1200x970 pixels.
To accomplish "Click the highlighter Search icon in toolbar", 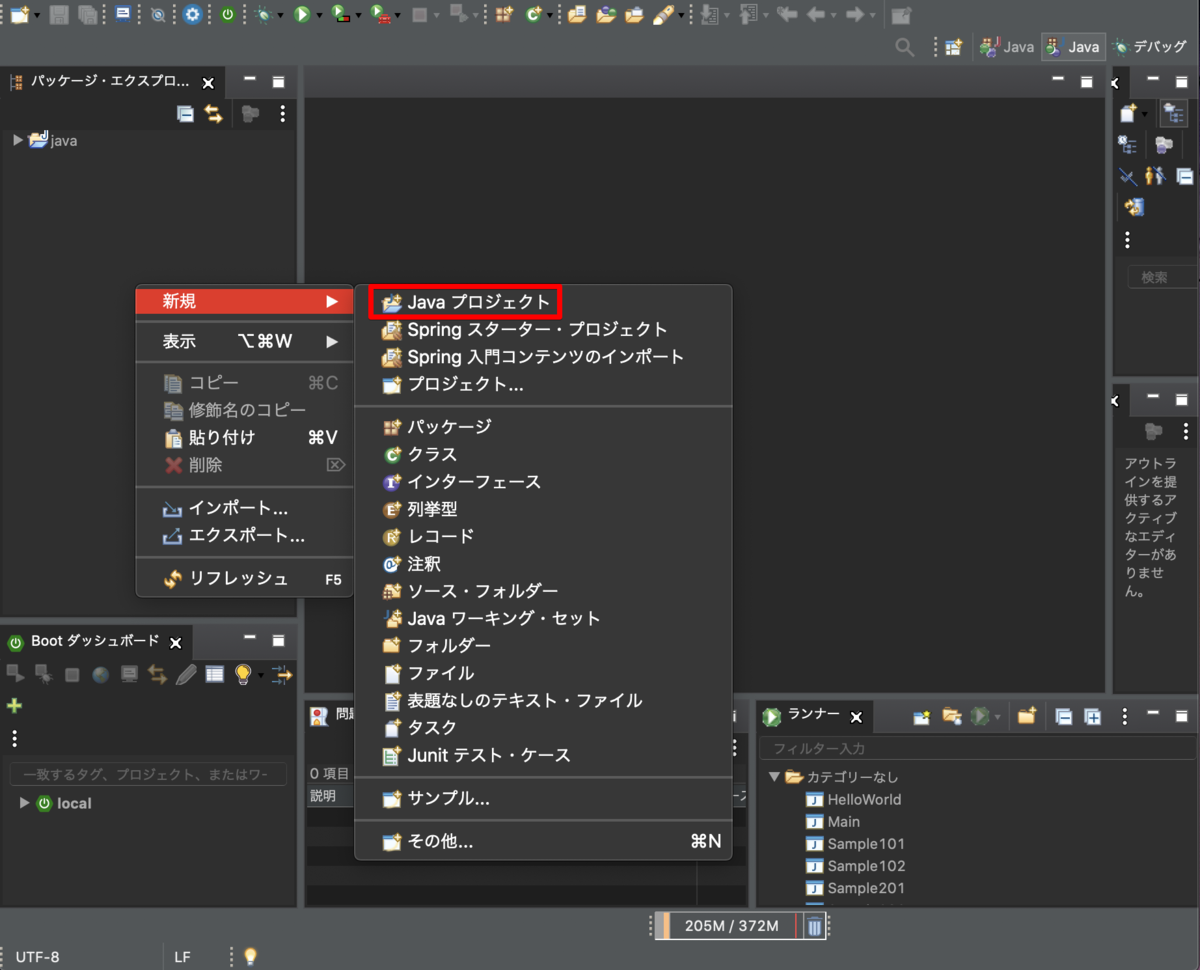I will (662, 15).
